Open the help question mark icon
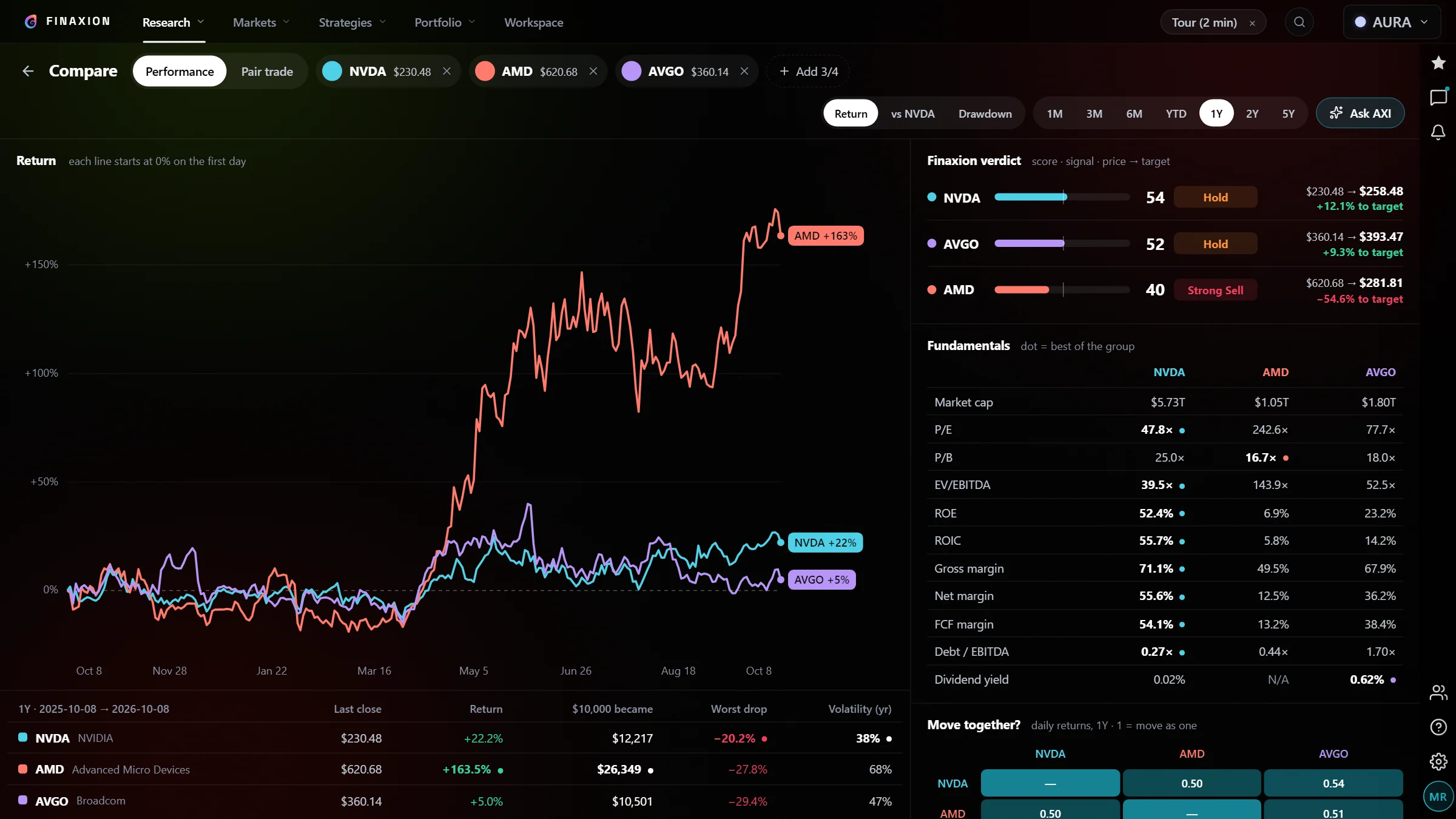The image size is (1456, 819). tap(1438, 727)
